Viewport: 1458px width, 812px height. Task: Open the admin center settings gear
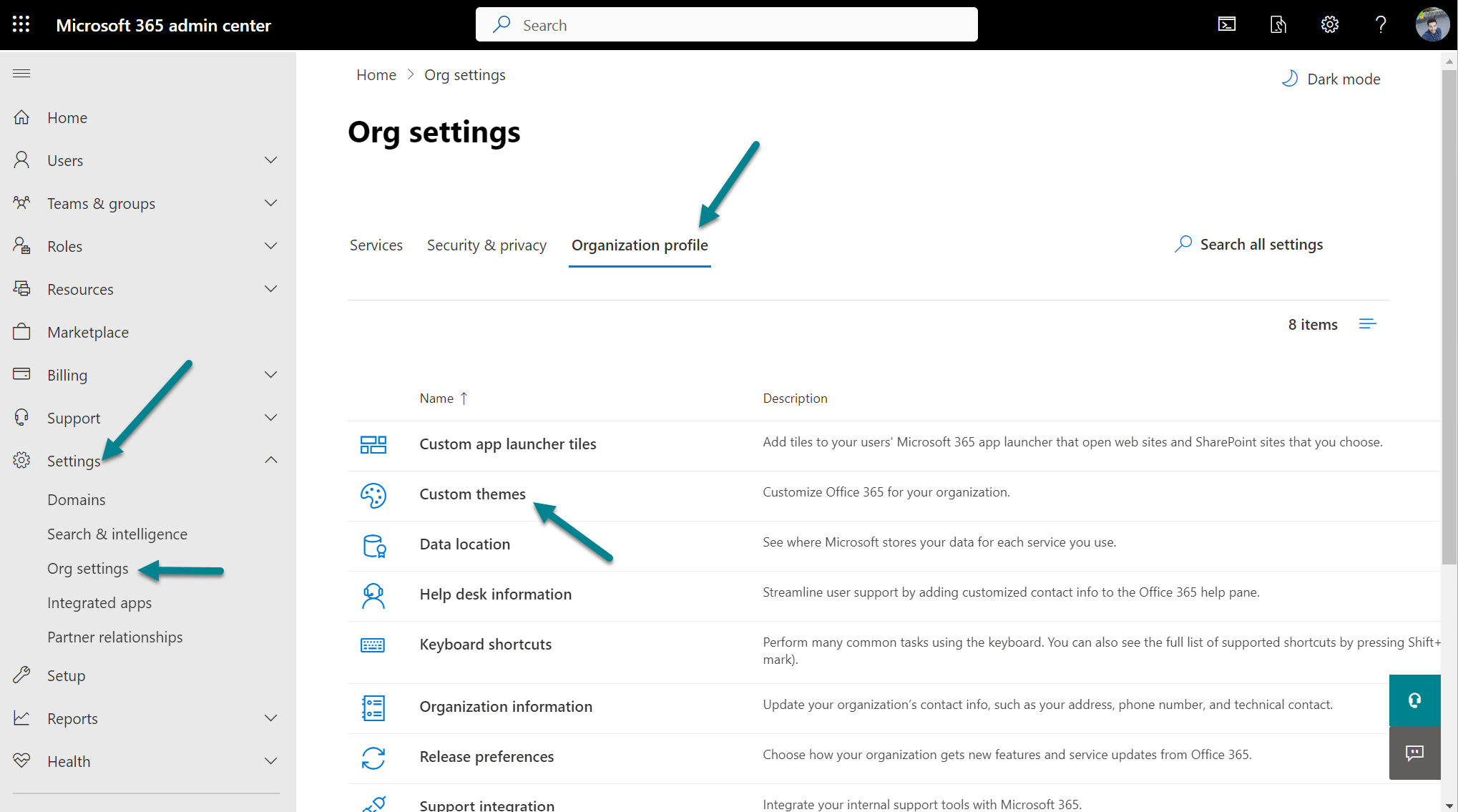[x=1330, y=24]
